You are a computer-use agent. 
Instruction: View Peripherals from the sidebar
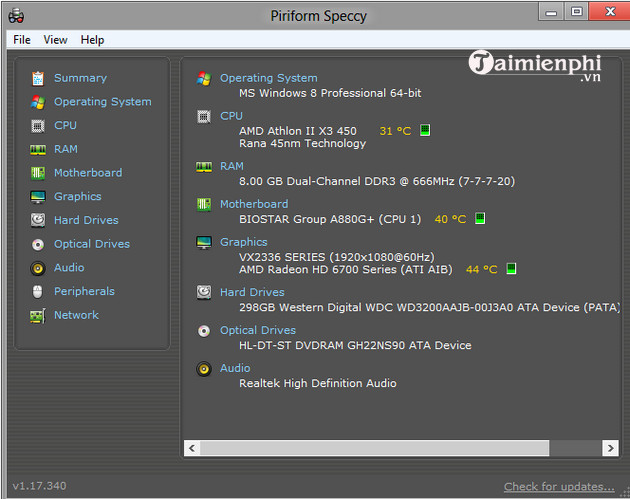[x=84, y=291]
